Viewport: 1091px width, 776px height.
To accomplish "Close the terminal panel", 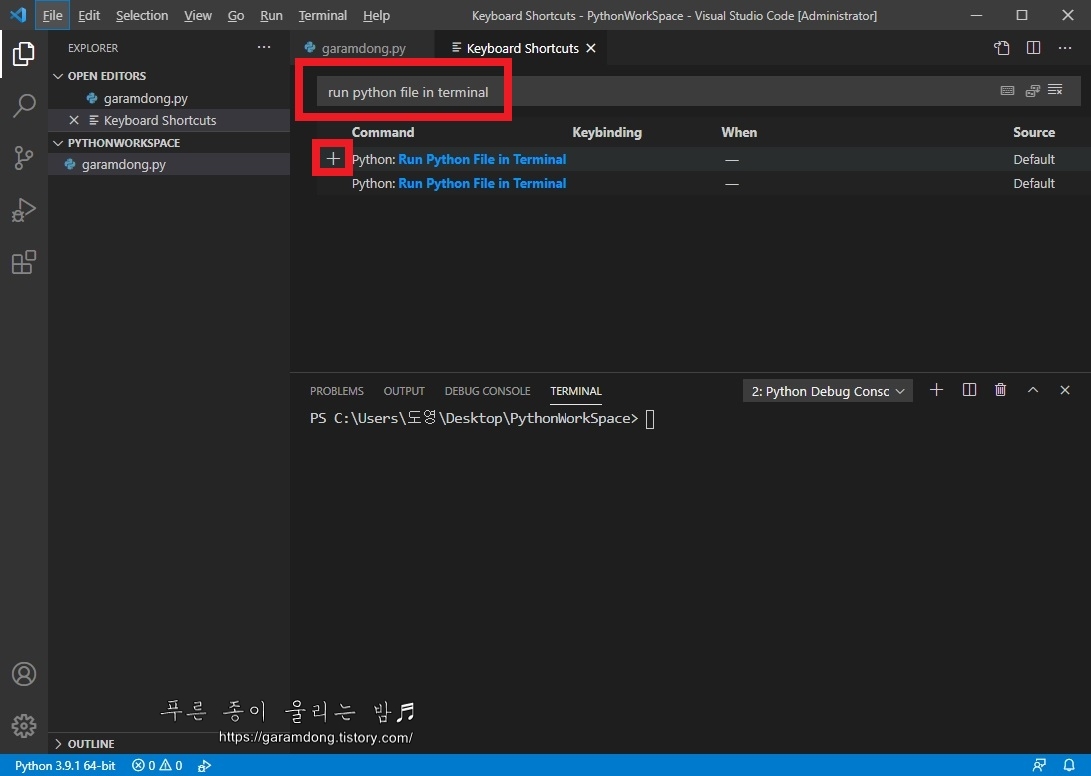I will point(1065,390).
